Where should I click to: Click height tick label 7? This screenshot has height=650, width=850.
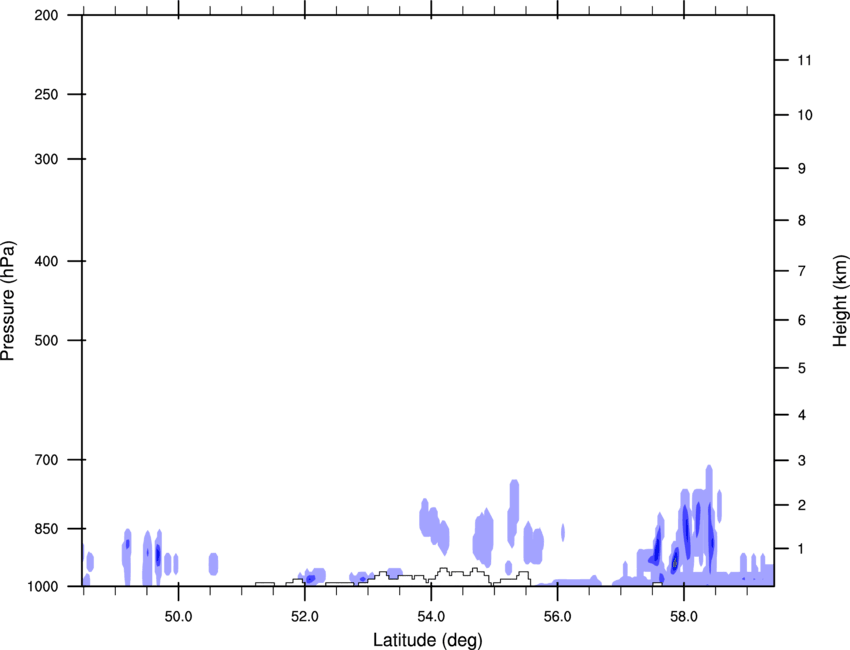(x=802, y=271)
